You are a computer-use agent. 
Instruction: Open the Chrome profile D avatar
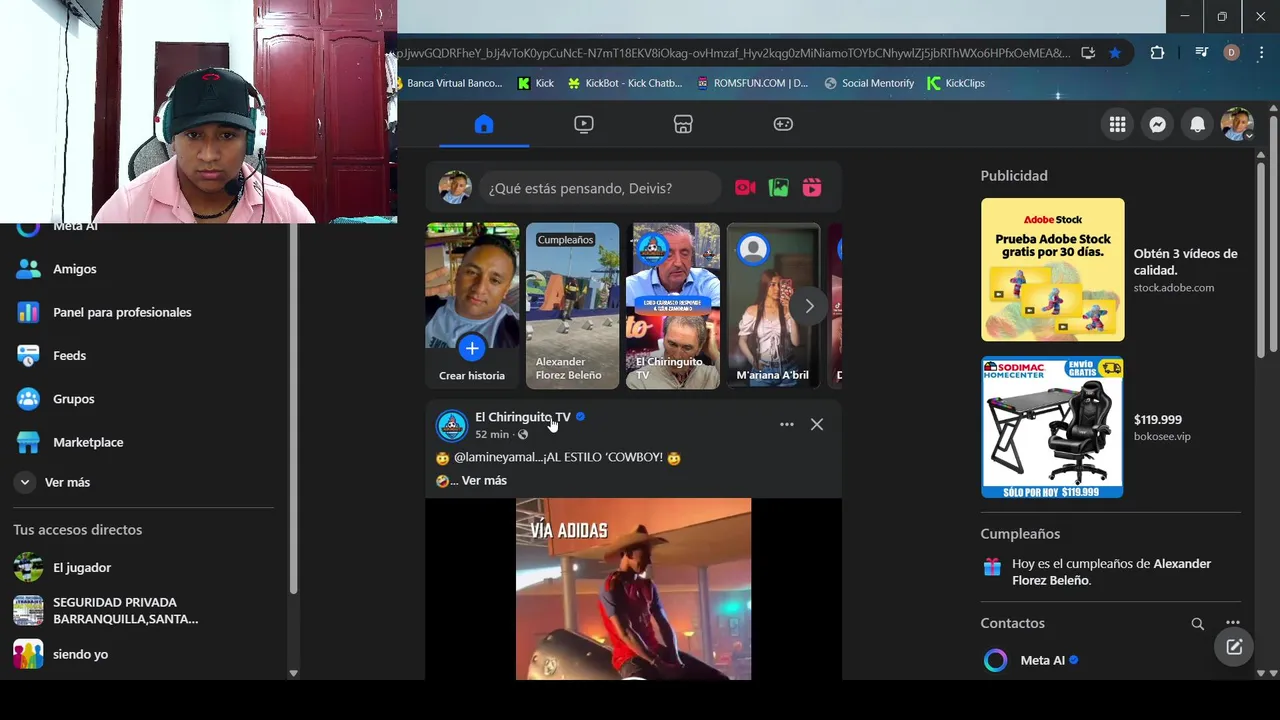click(1232, 53)
